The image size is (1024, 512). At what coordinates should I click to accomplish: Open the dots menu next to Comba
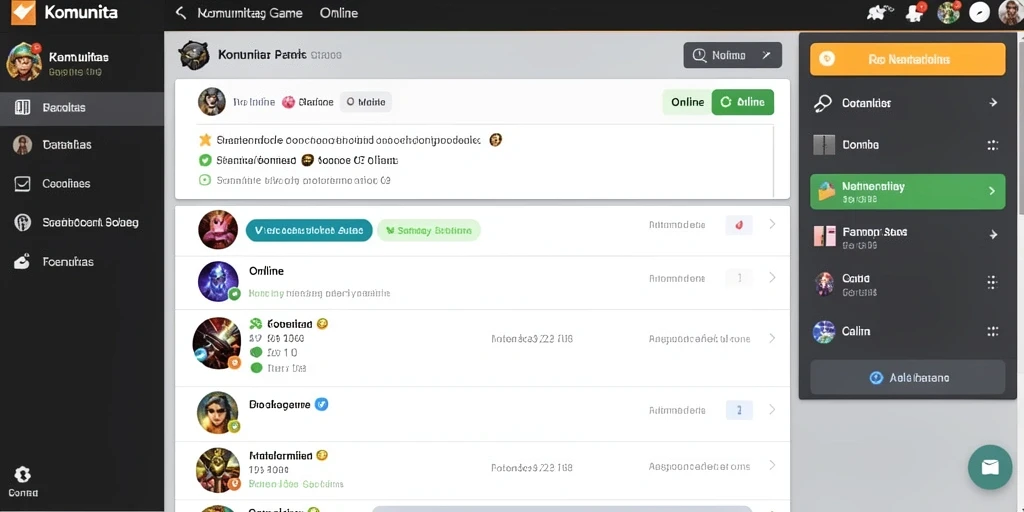[993, 145]
